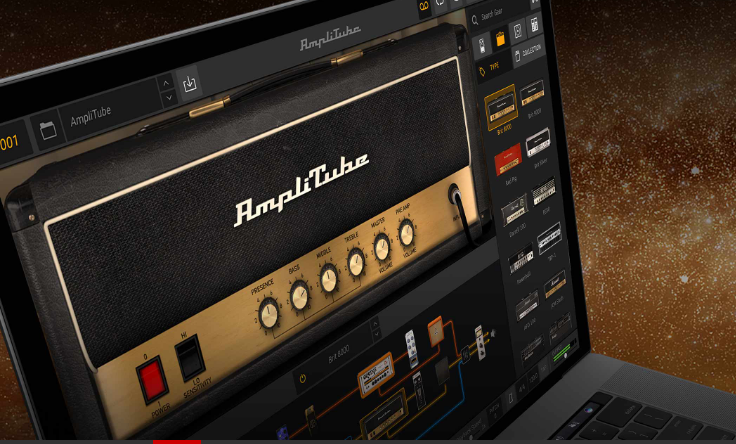This screenshot has height=444, width=736.
Task: Click the BASS knob on amp
Action: 300,296
